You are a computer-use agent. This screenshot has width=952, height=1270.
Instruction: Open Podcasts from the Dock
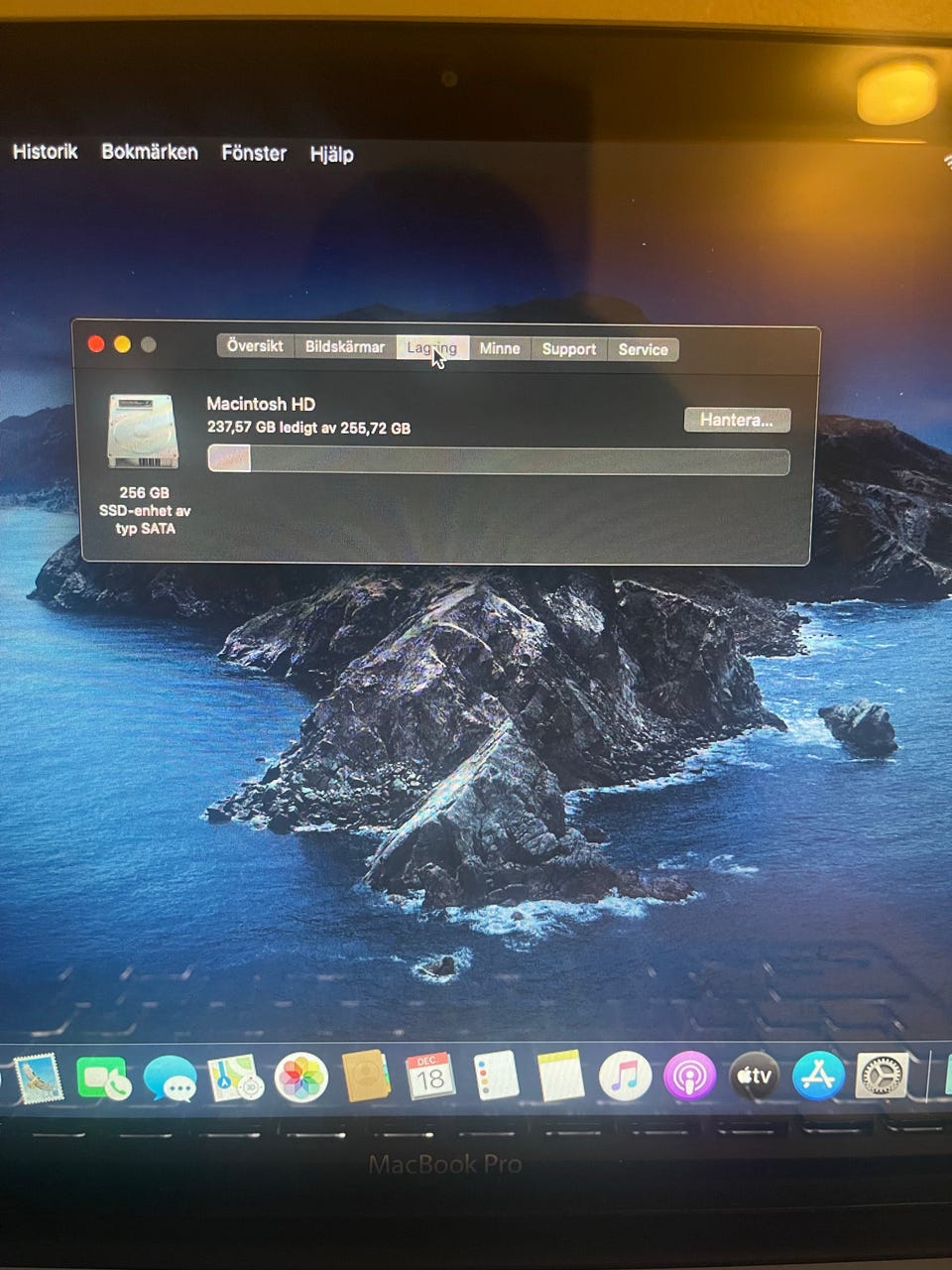coord(689,1077)
